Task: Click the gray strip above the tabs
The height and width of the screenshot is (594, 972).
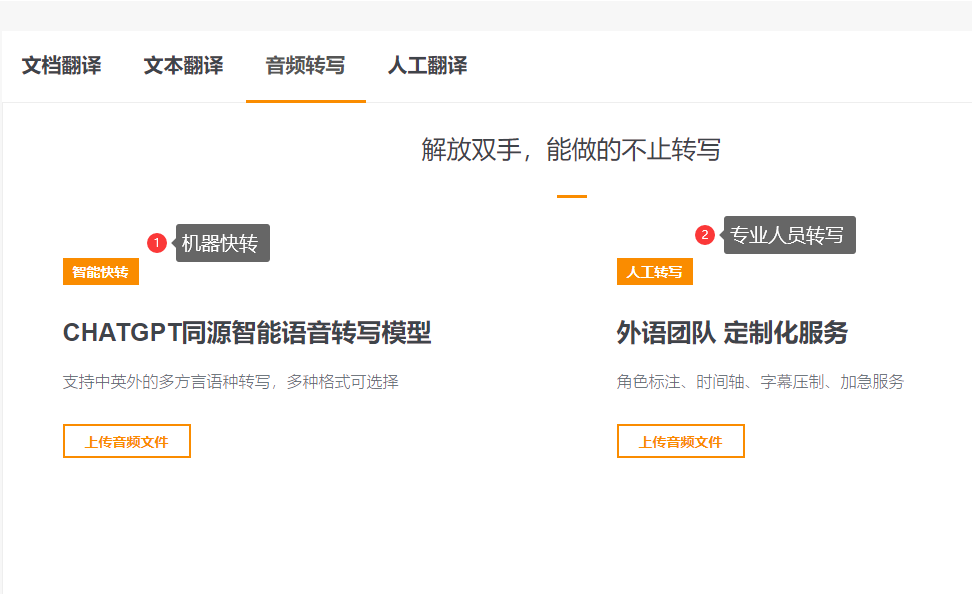Action: tap(486, 15)
